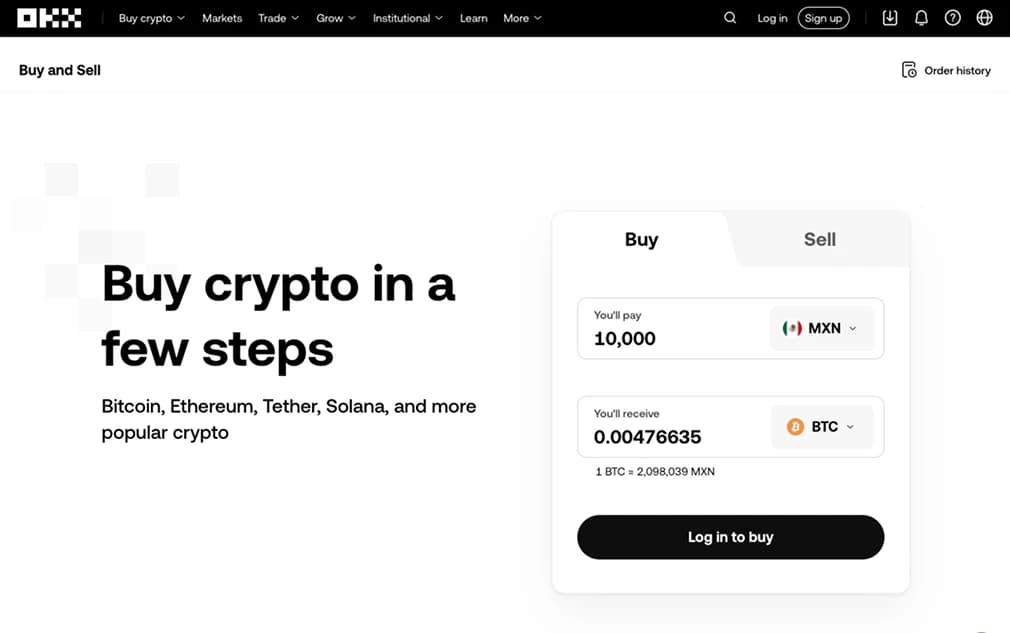1010x633 pixels.
Task: Click the OKX logo icon
Action: click(49, 18)
